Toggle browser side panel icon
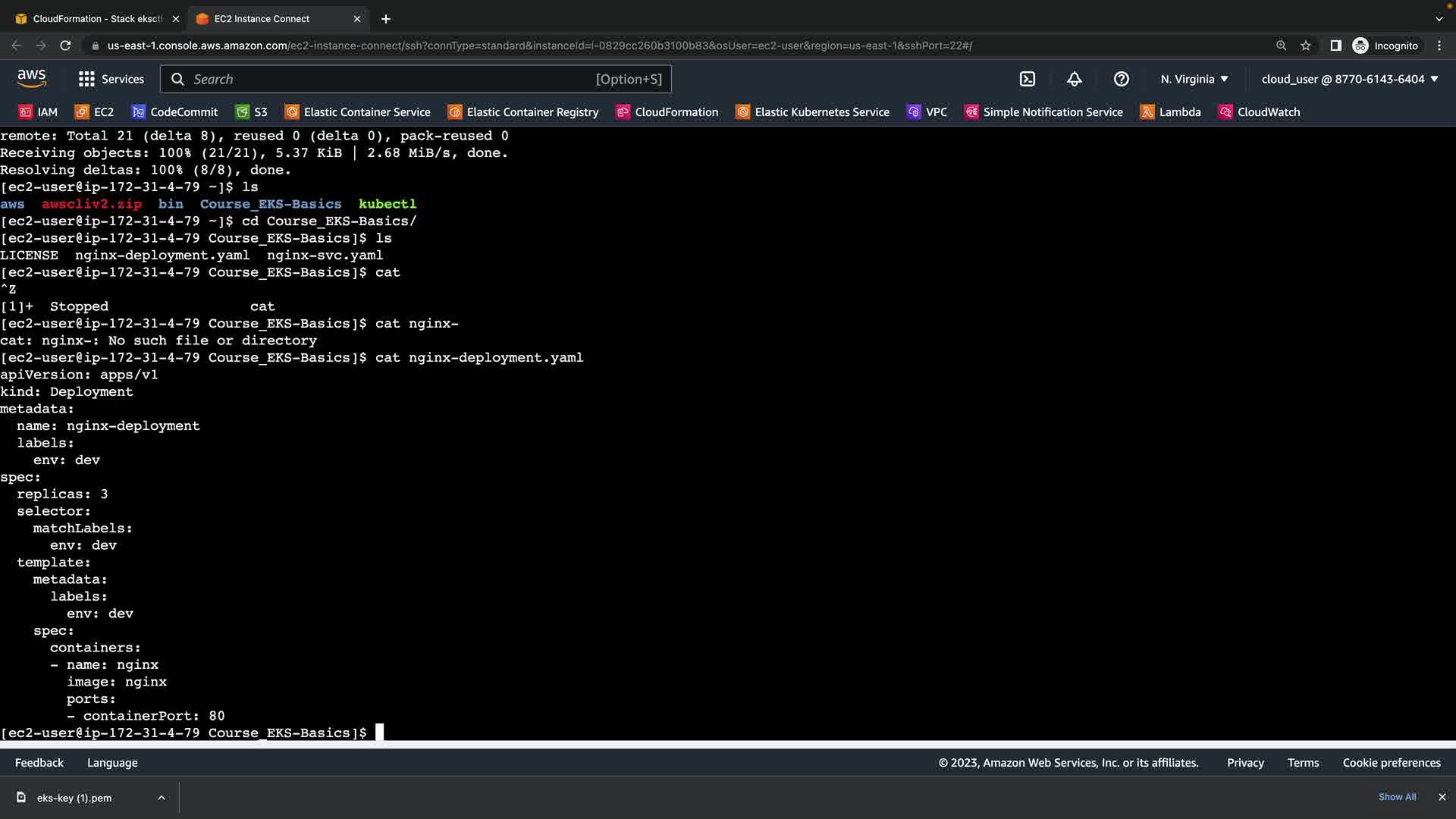 coord(1335,45)
